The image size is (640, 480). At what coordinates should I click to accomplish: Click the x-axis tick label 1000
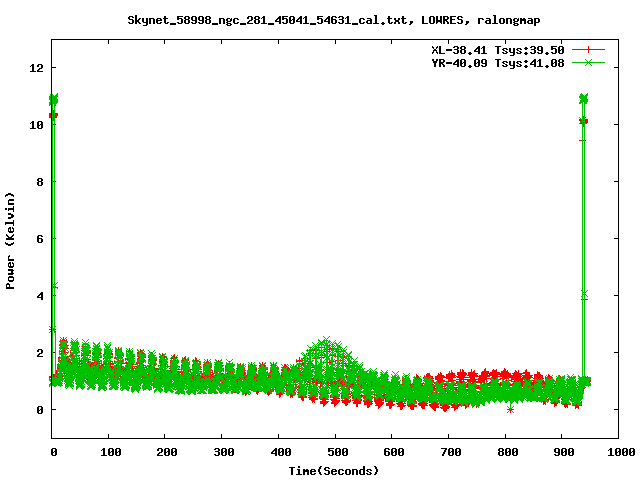coord(621,452)
